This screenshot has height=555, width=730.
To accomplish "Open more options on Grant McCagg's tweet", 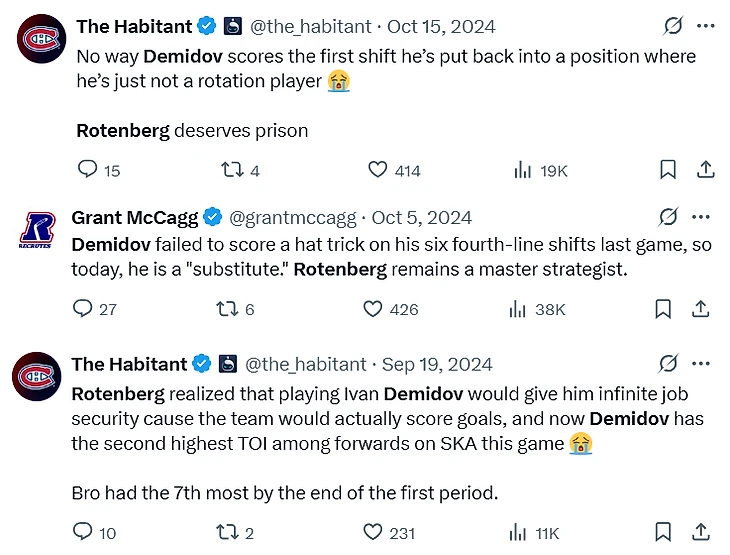I will coord(701,217).
